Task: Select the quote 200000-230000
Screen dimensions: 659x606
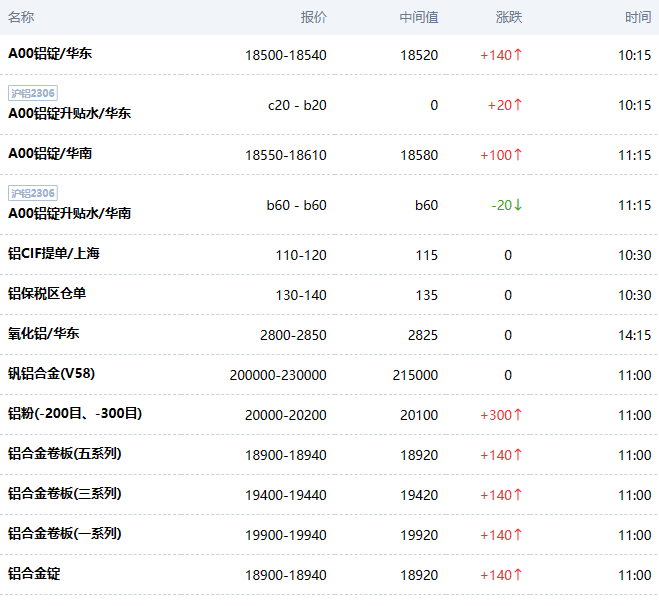Action: pyautogui.click(x=278, y=375)
